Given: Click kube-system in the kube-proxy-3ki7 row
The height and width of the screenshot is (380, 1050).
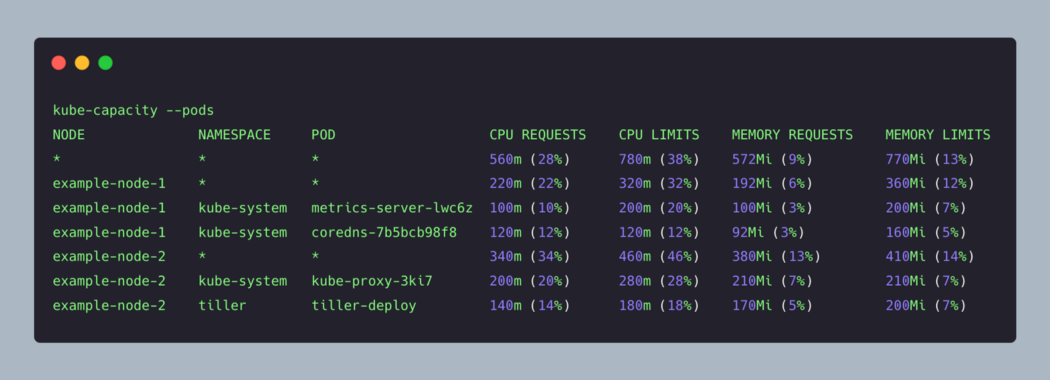Looking at the screenshot, I should [x=242, y=281].
